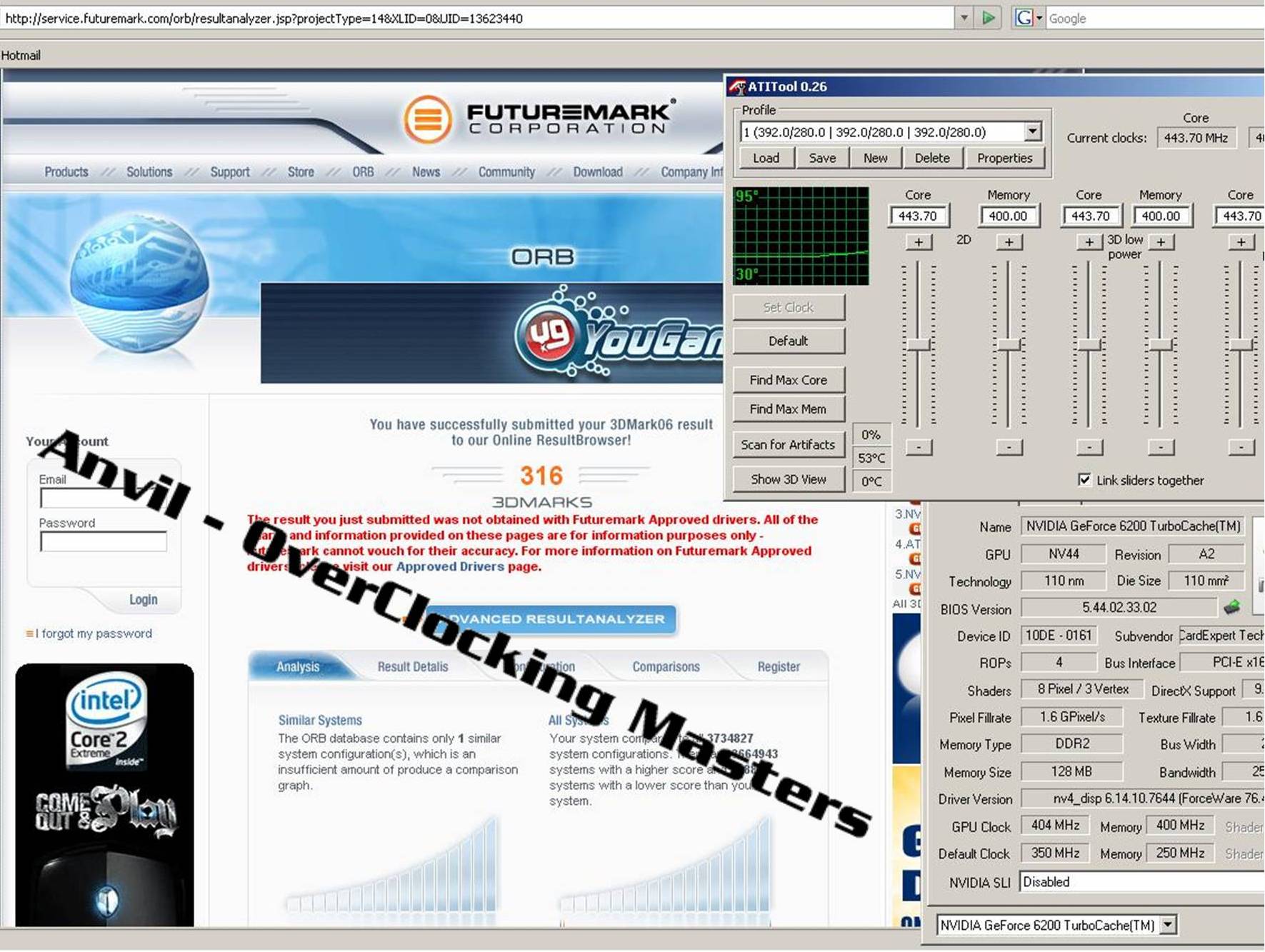Click the 2D Core clock value field
This screenshot has width=1265, height=952.
point(918,216)
